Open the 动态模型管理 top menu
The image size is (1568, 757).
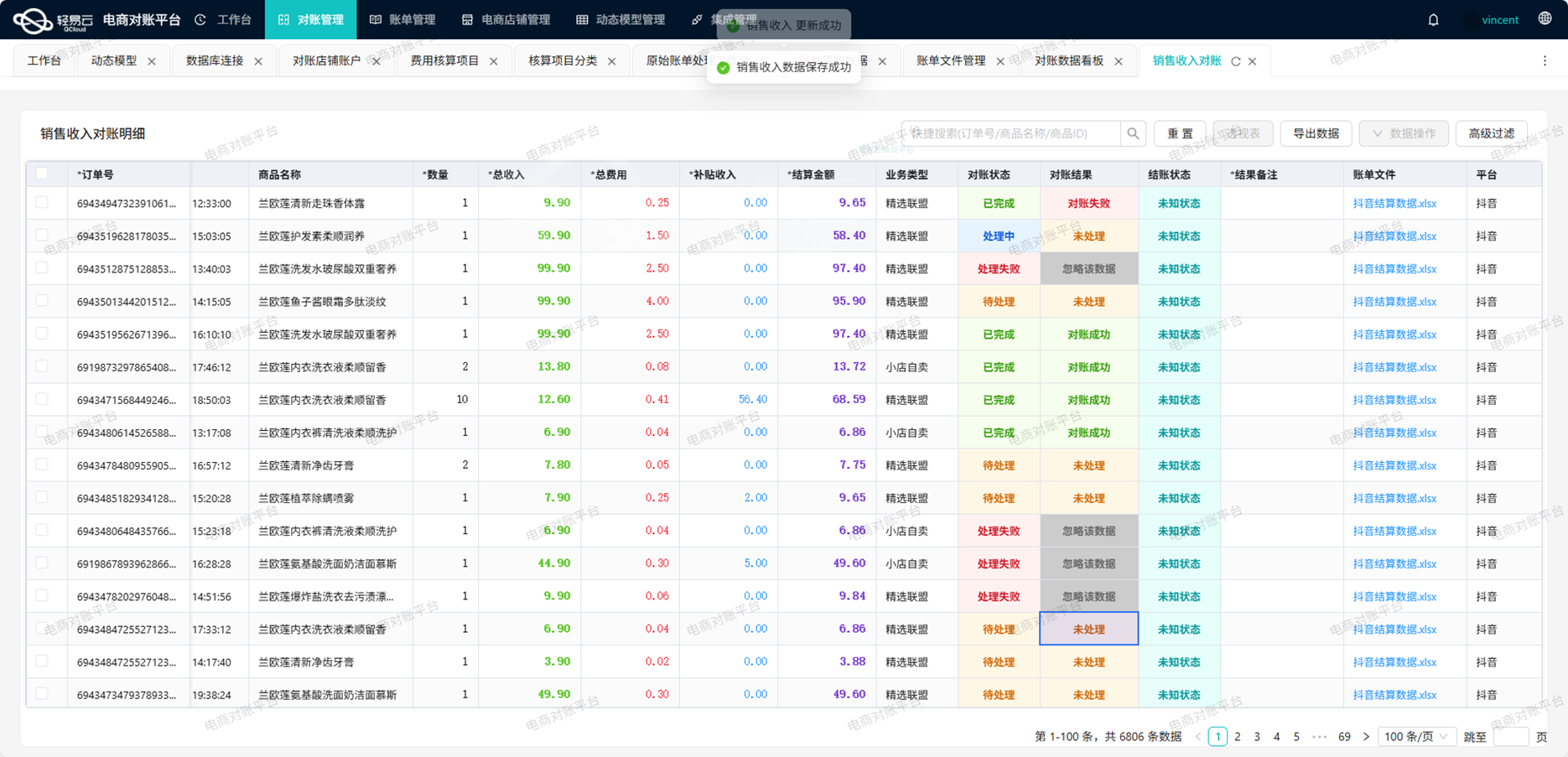[x=620, y=19]
